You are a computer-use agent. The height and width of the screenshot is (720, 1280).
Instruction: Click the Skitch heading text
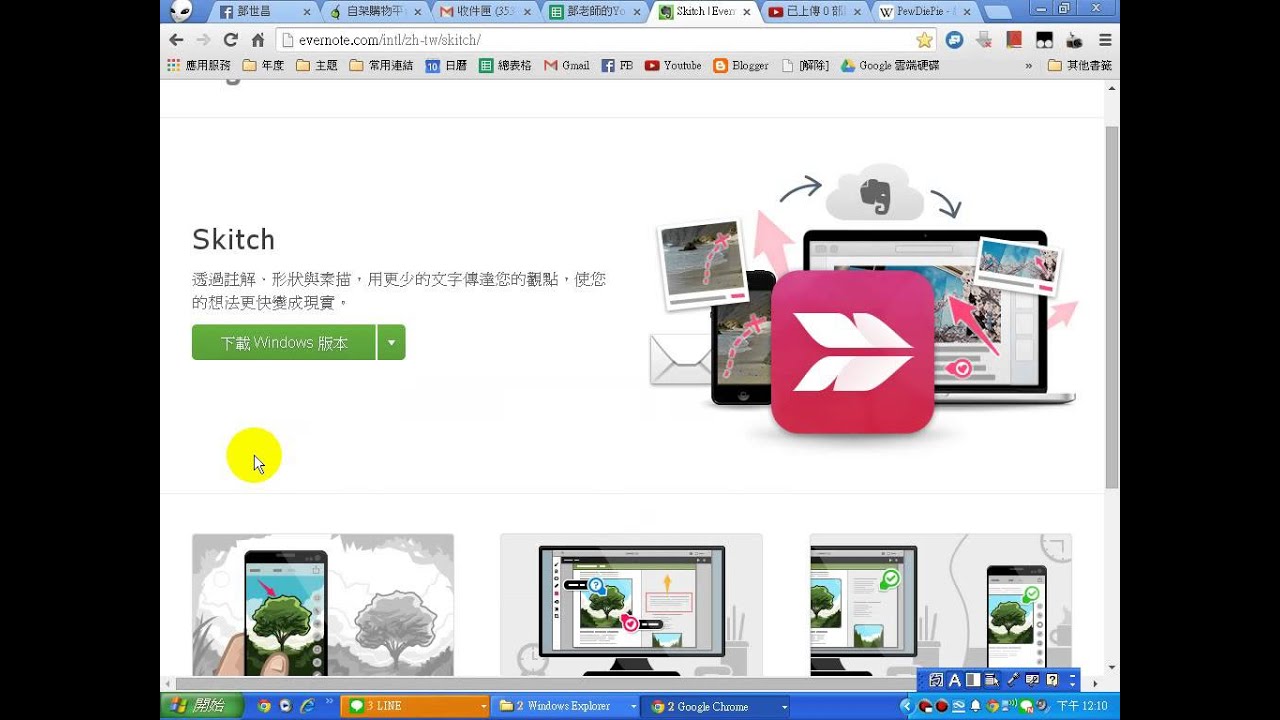click(x=233, y=239)
